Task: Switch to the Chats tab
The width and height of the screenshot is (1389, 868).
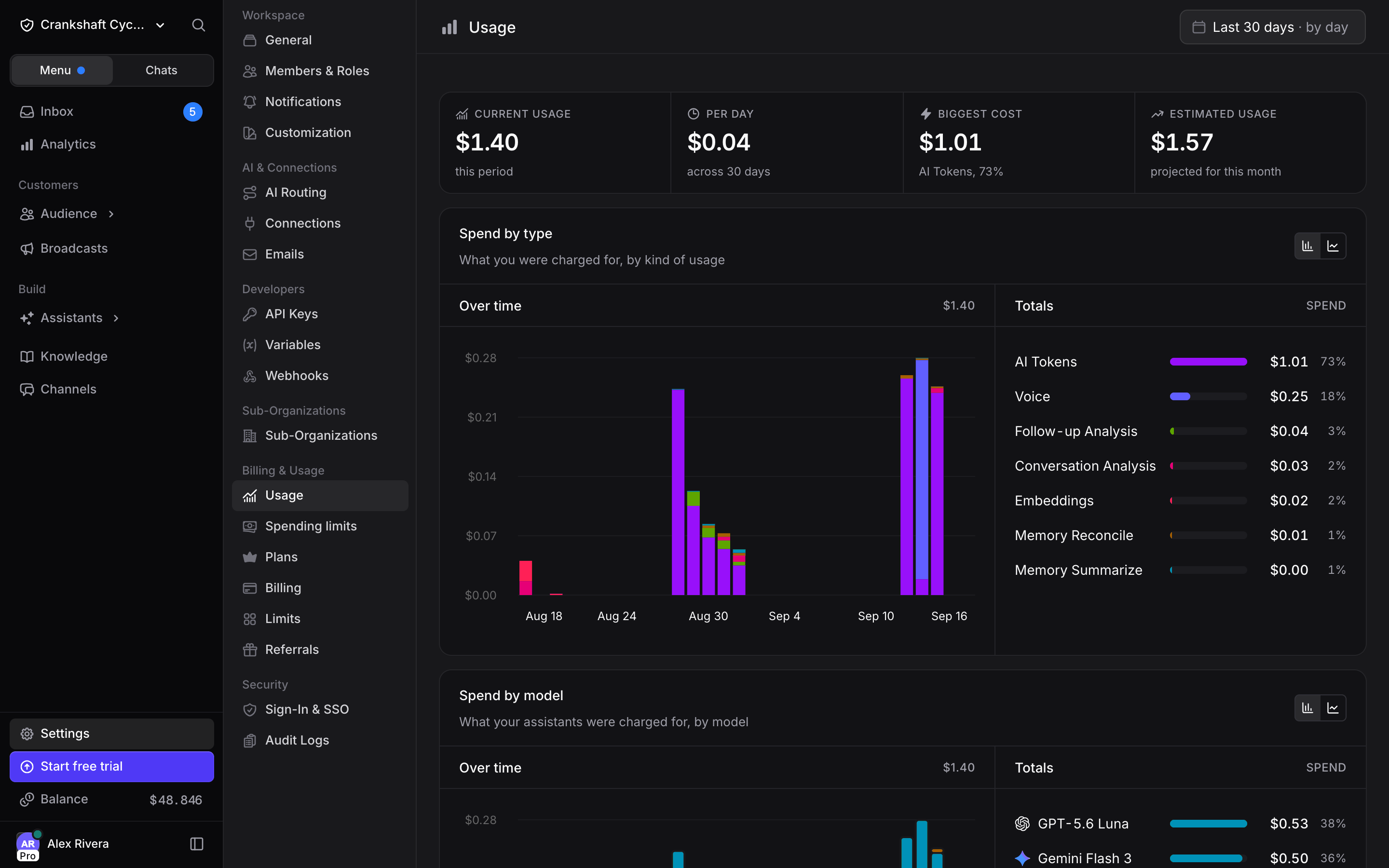Action: 161,70
